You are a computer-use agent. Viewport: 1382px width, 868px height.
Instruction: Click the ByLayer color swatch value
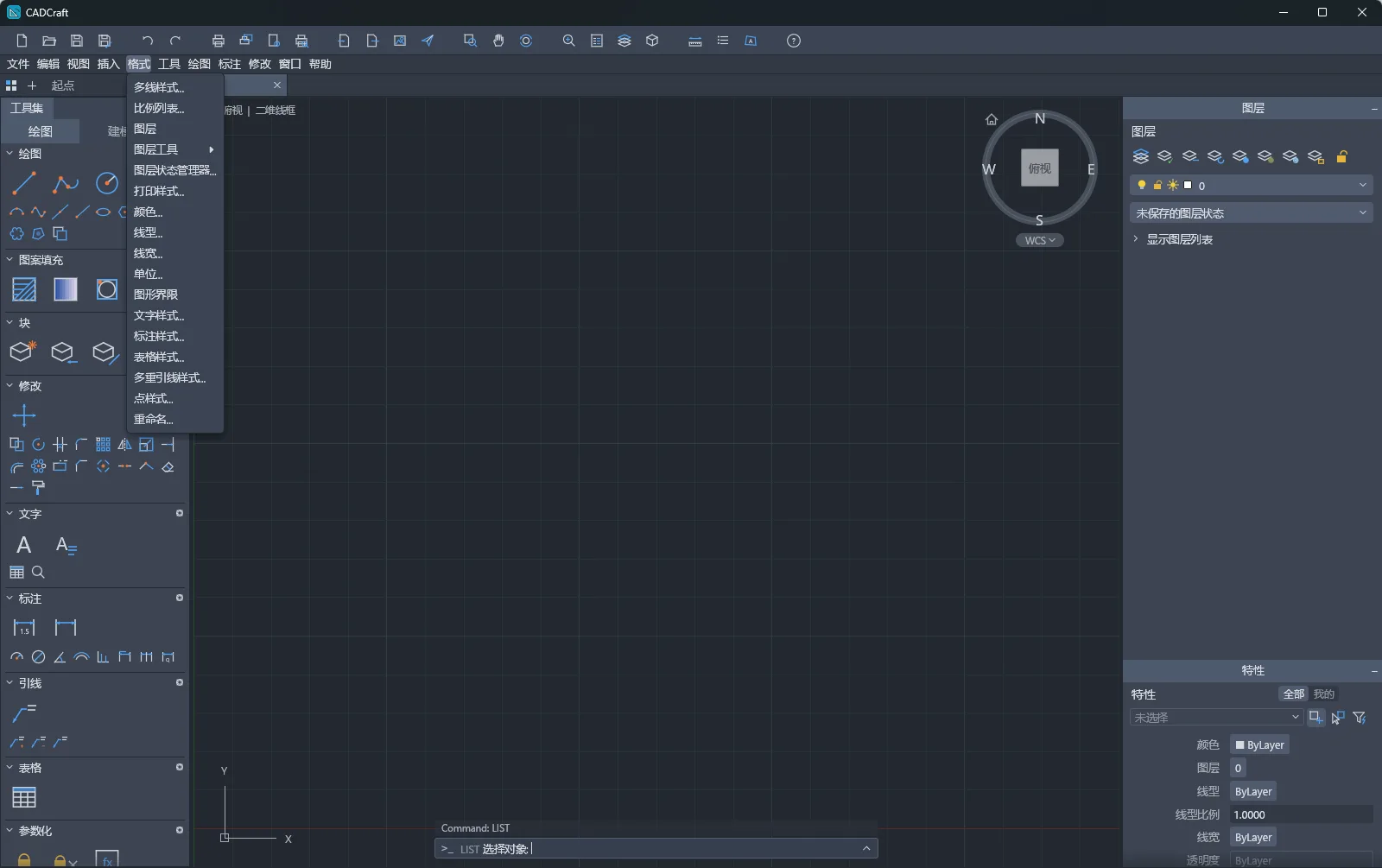click(x=1259, y=744)
